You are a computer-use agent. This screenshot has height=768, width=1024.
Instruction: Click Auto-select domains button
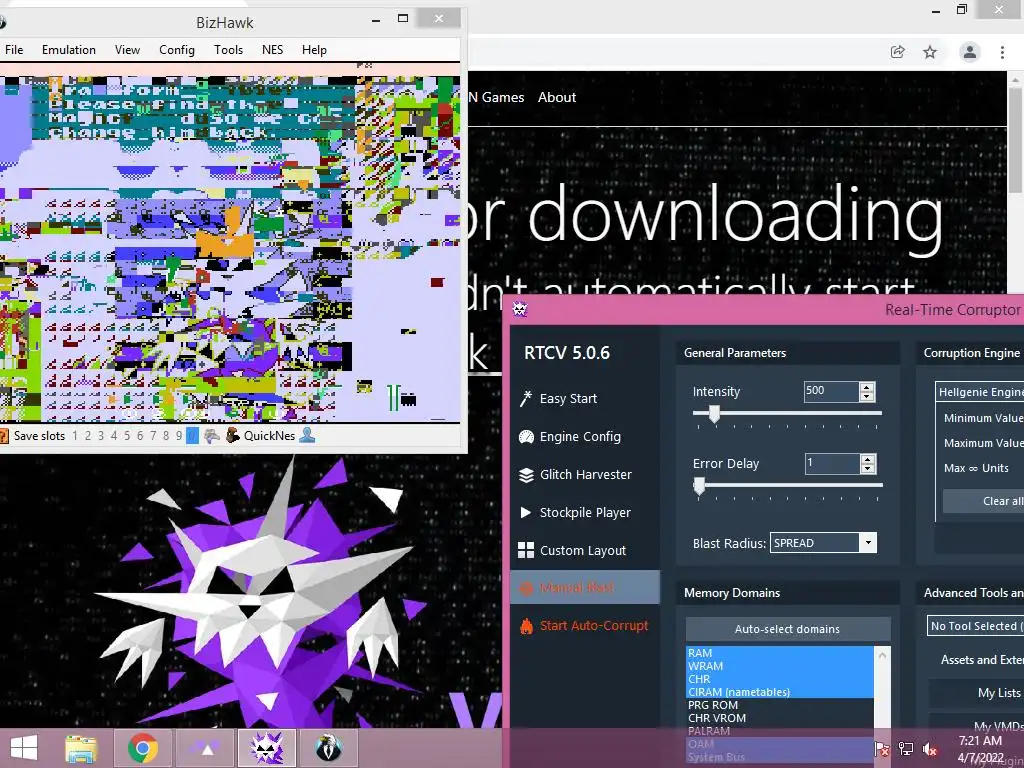(x=788, y=629)
